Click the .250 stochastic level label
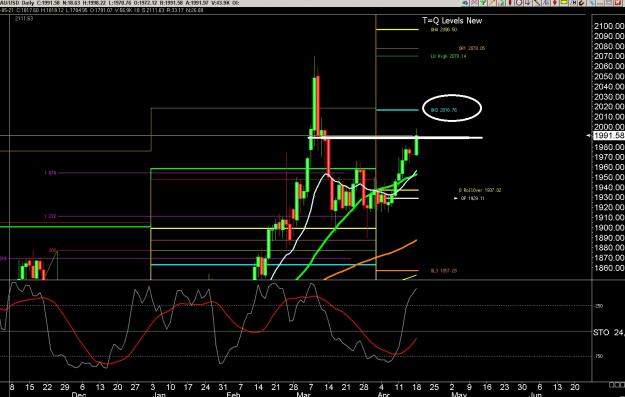Image resolution: width=625 pixels, height=397 pixels. (x=599, y=306)
